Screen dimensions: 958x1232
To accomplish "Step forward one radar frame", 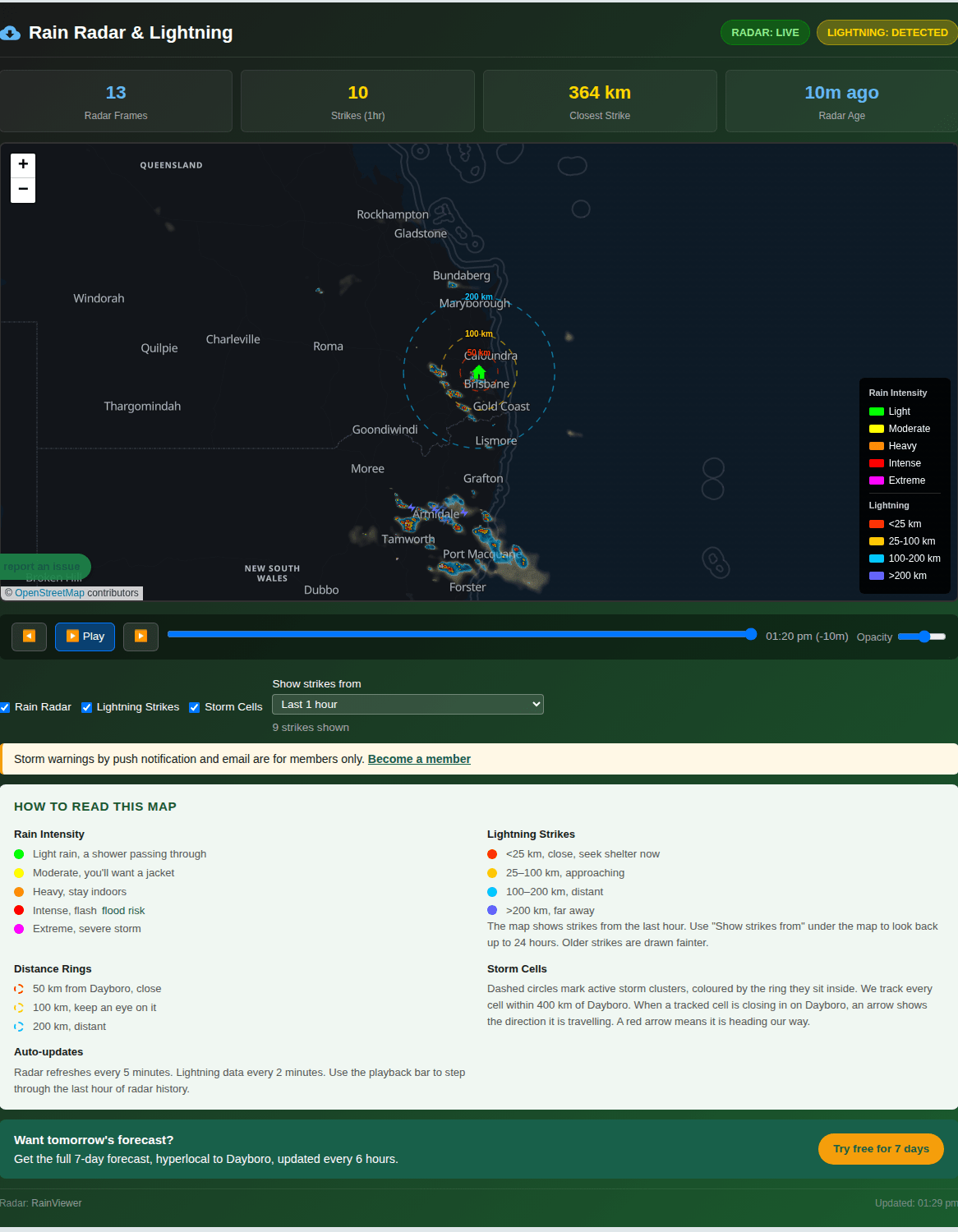I will pyautogui.click(x=140, y=637).
